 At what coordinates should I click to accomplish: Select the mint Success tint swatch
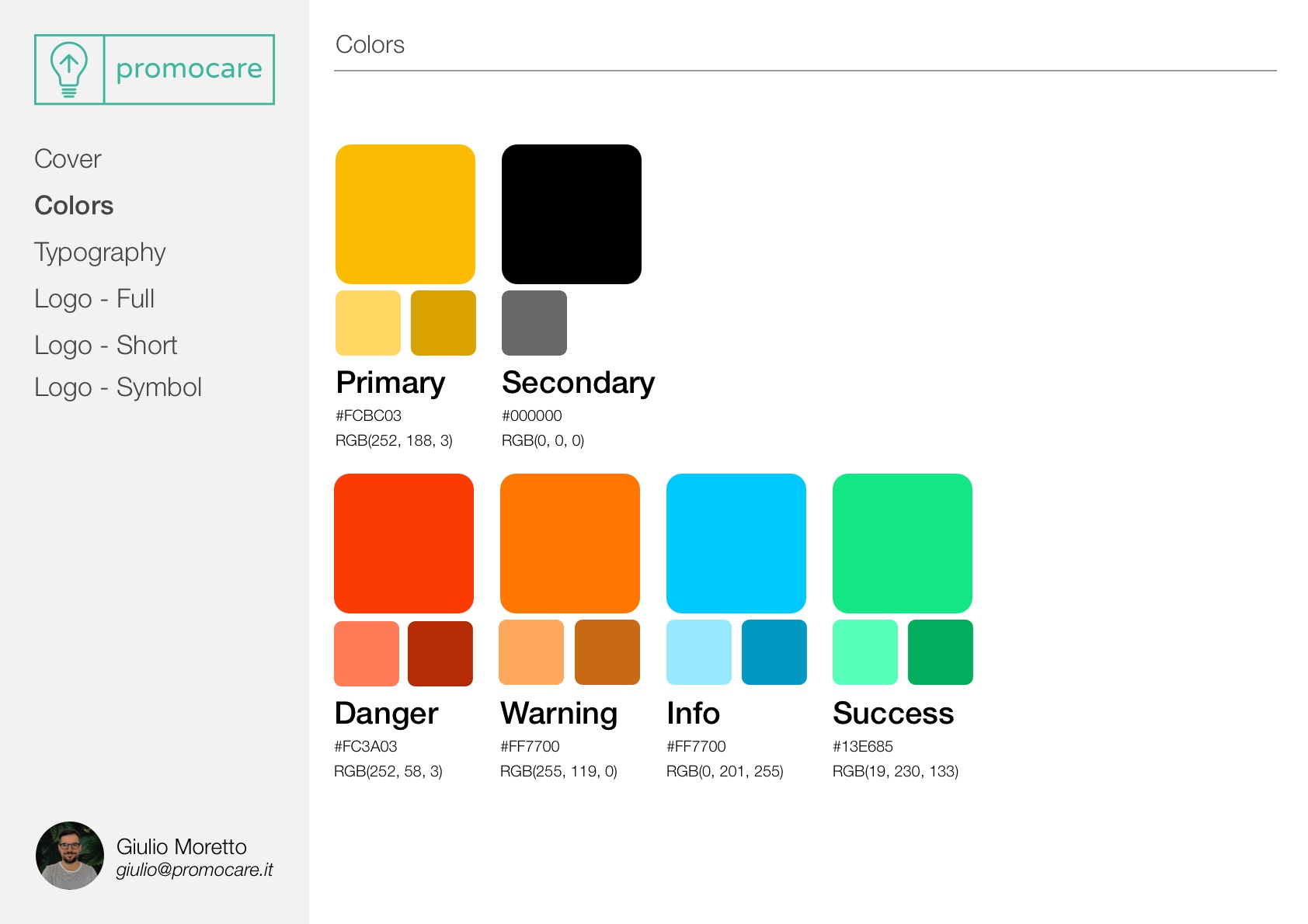click(865, 652)
